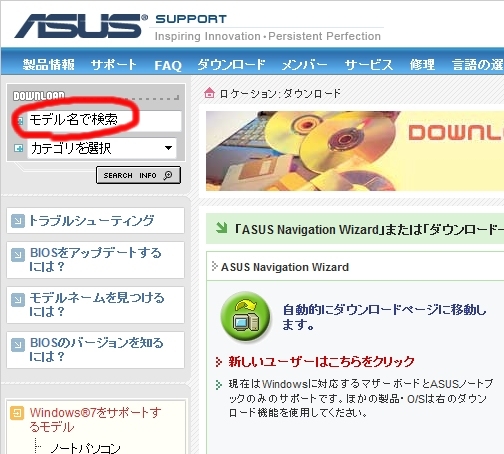Click the SEARCH INFO button

pos(138,175)
